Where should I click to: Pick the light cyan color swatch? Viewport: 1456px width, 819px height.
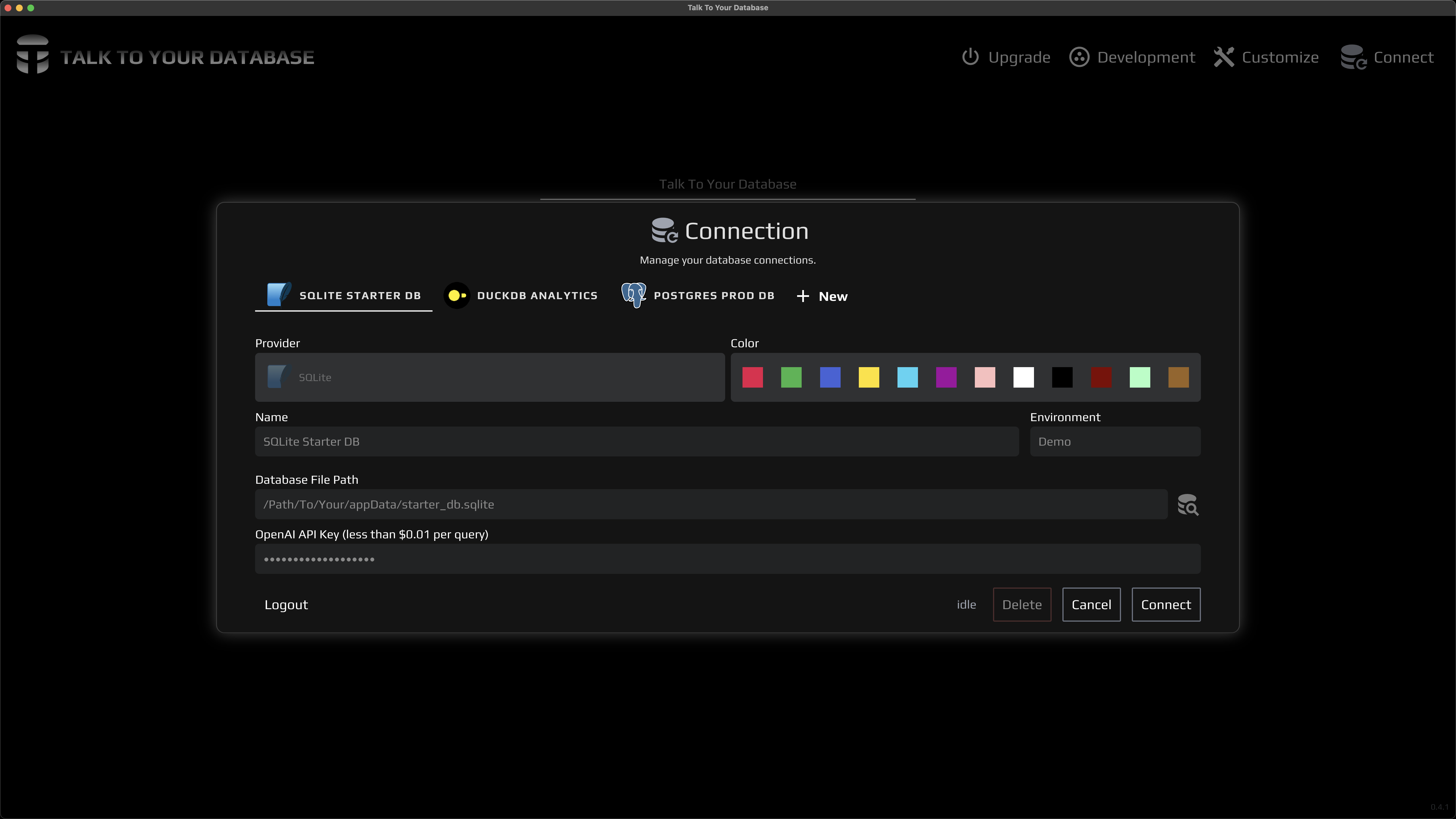[907, 378]
